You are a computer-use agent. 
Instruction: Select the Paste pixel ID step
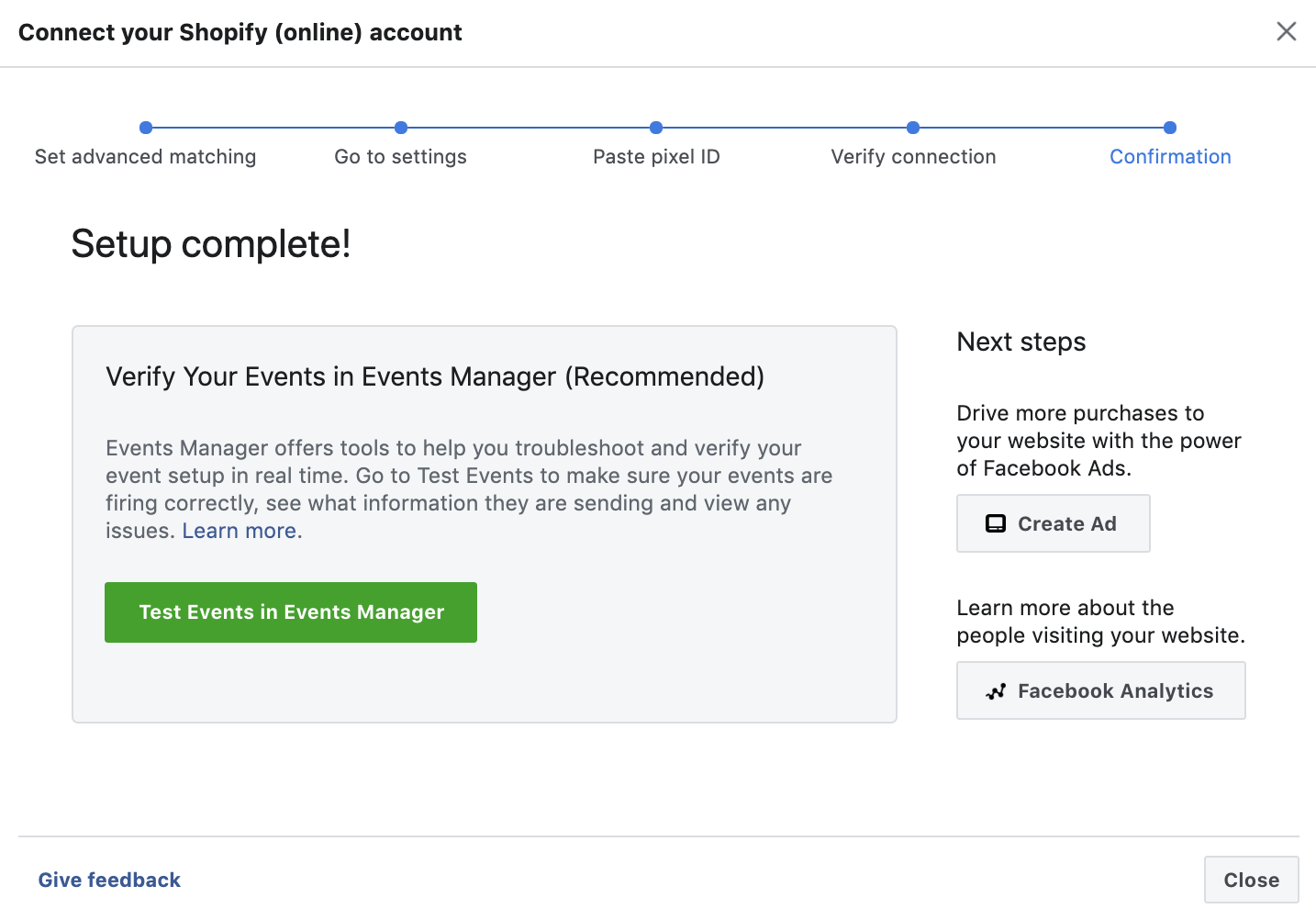(x=656, y=157)
